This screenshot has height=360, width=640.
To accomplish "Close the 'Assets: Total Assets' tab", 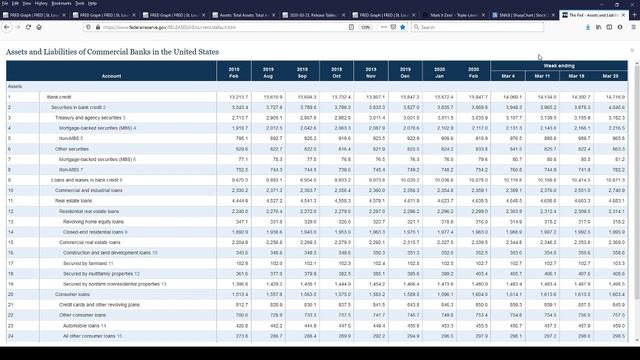I will pyautogui.click(x=273, y=15).
